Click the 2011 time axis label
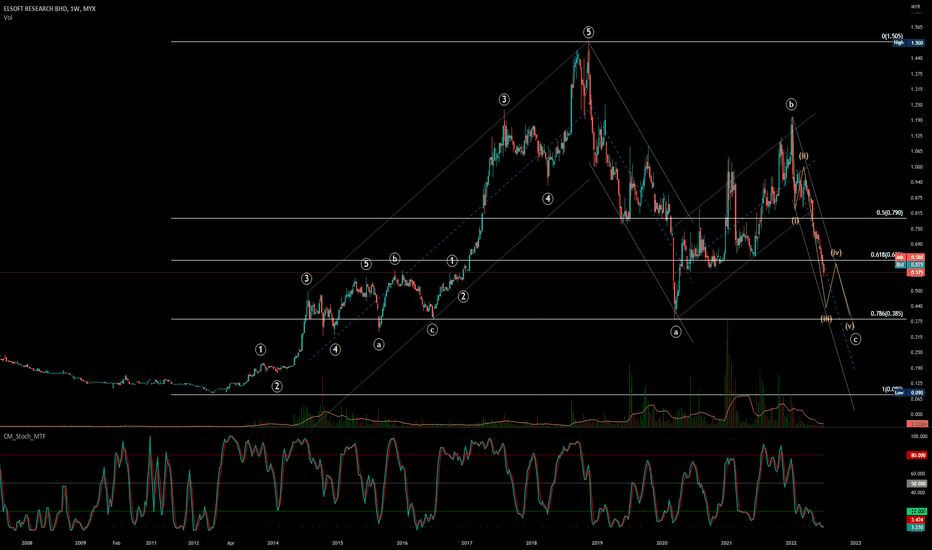 pyautogui.click(x=151, y=543)
